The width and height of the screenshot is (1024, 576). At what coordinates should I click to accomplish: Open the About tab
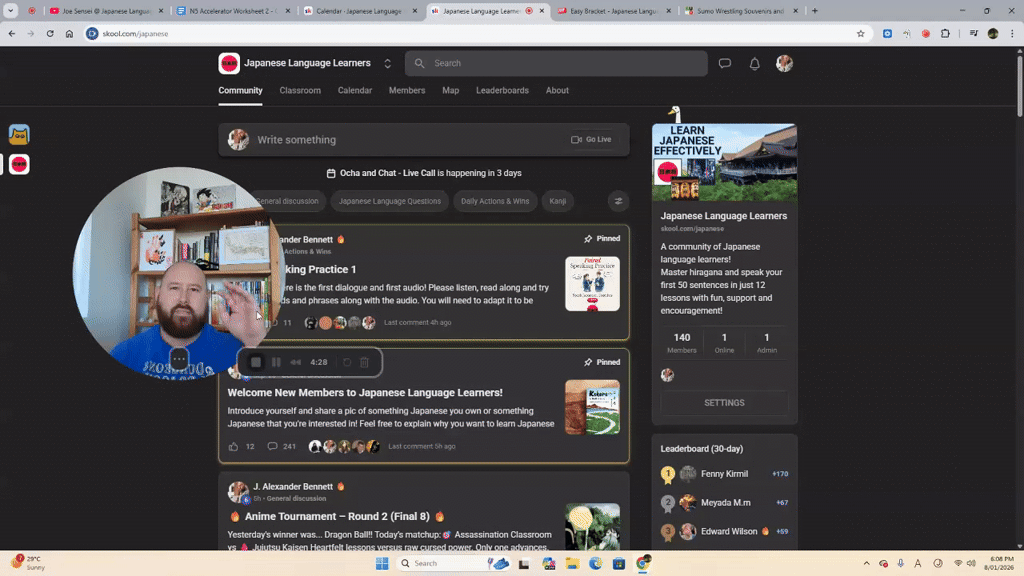557,91
